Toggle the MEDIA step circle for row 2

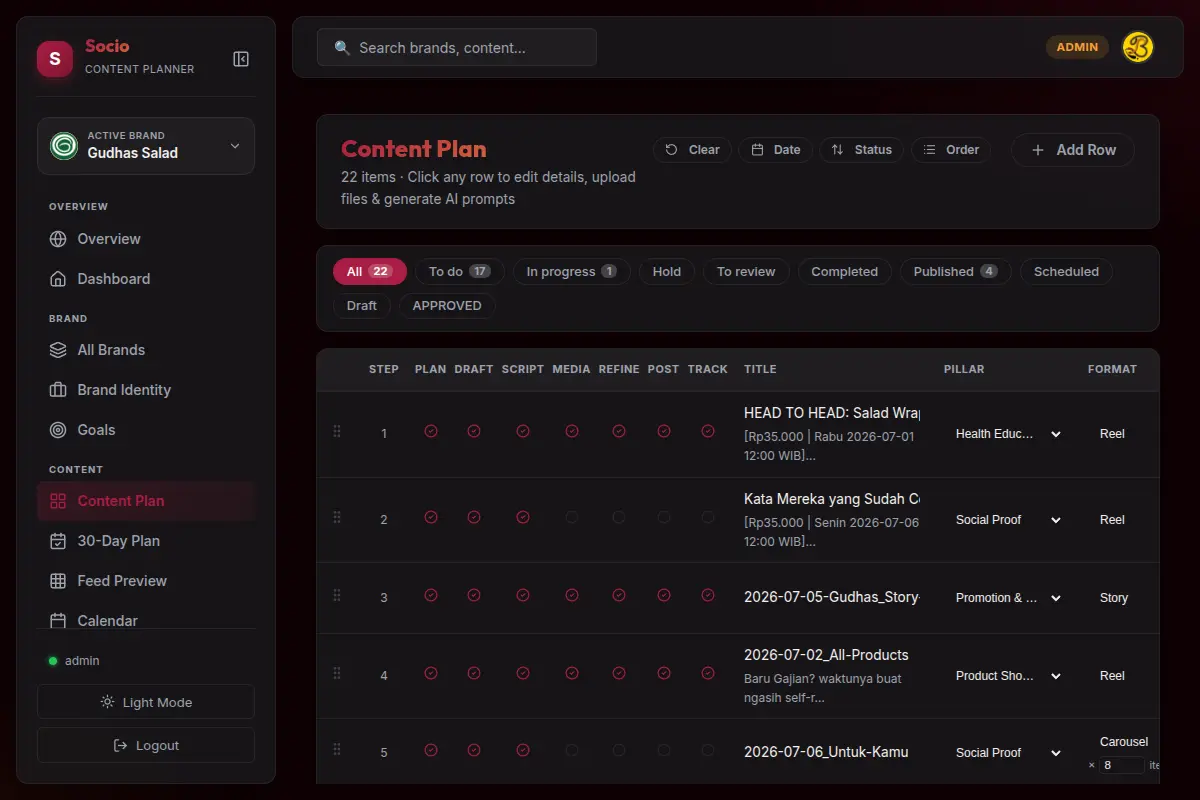[x=572, y=517]
